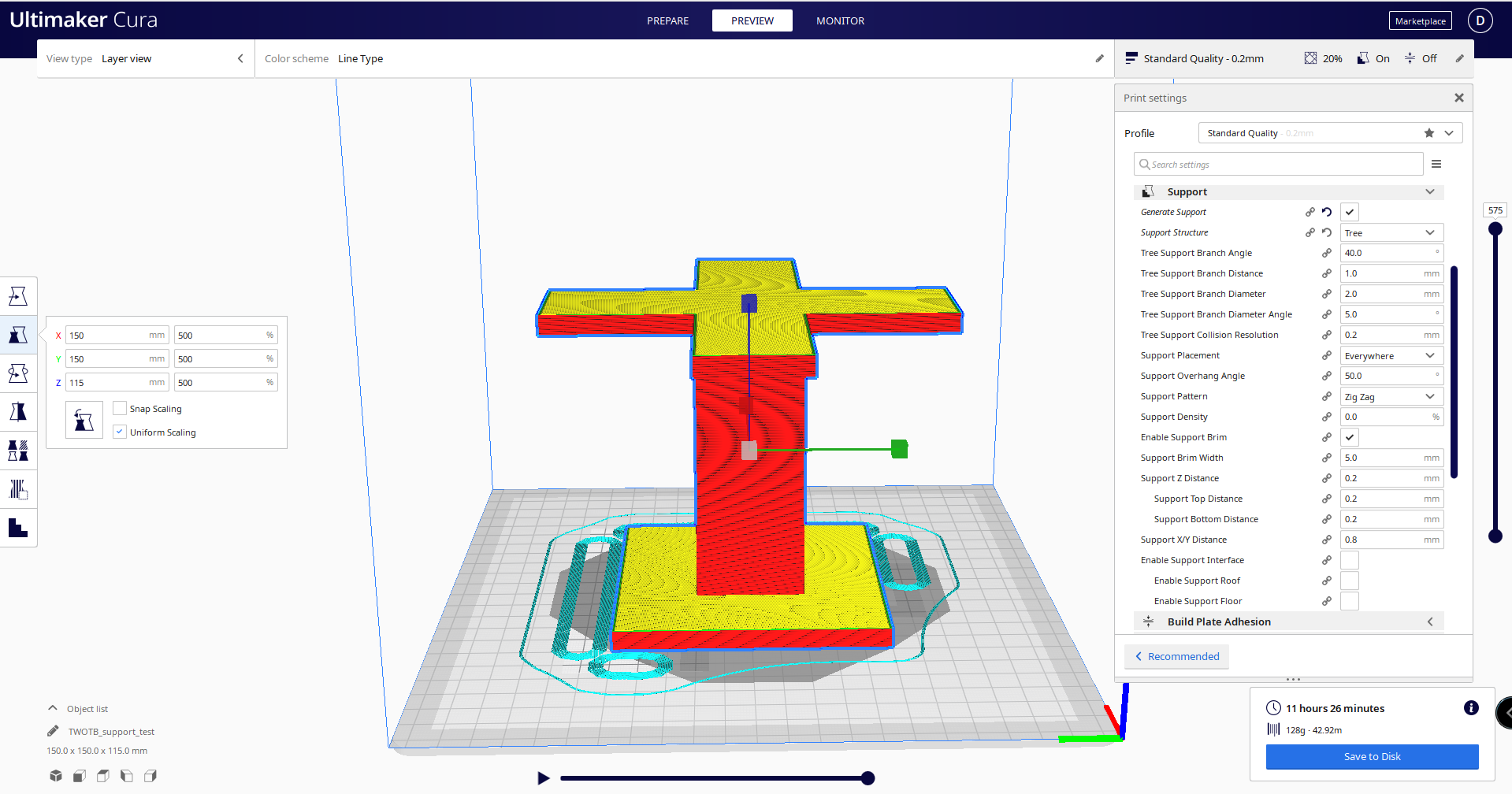Image resolution: width=1512 pixels, height=794 pixels.
Task: Disable the Uniform Scaling checkbox
Action: pyautogui.click(x=120, y=432)
